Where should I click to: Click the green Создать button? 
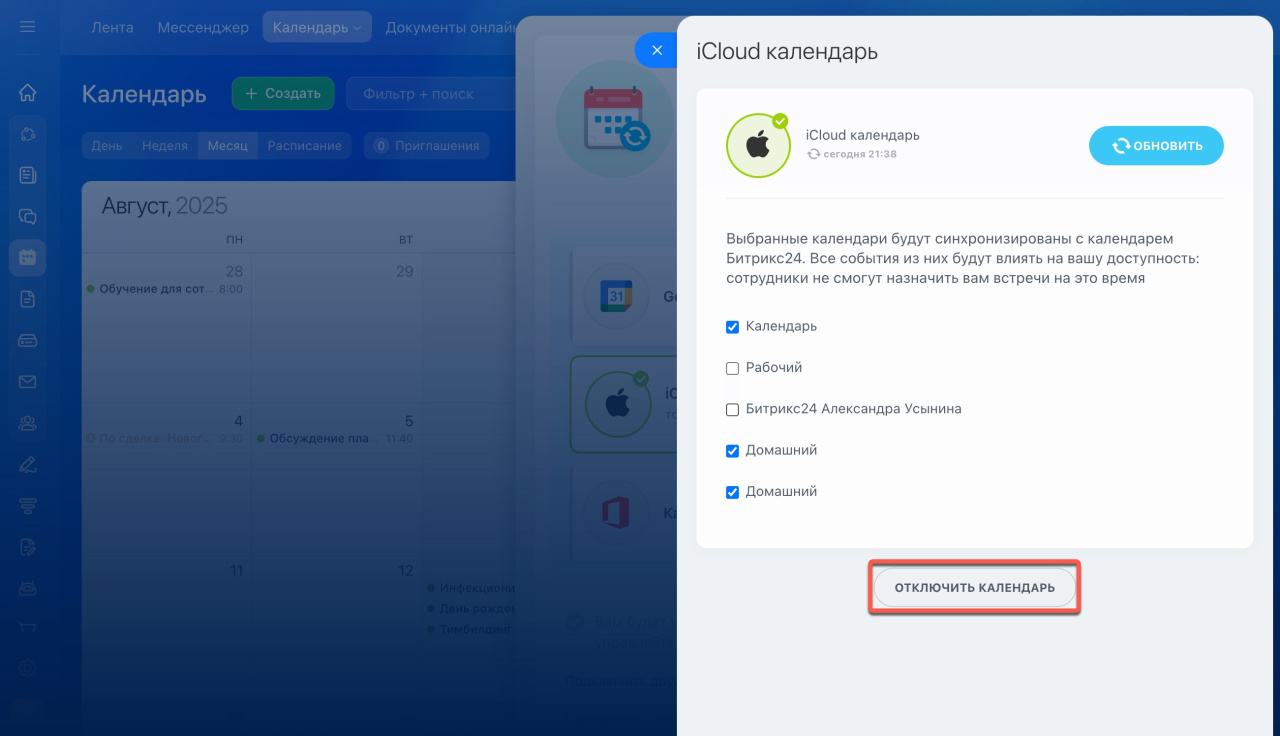click(283, 94)
